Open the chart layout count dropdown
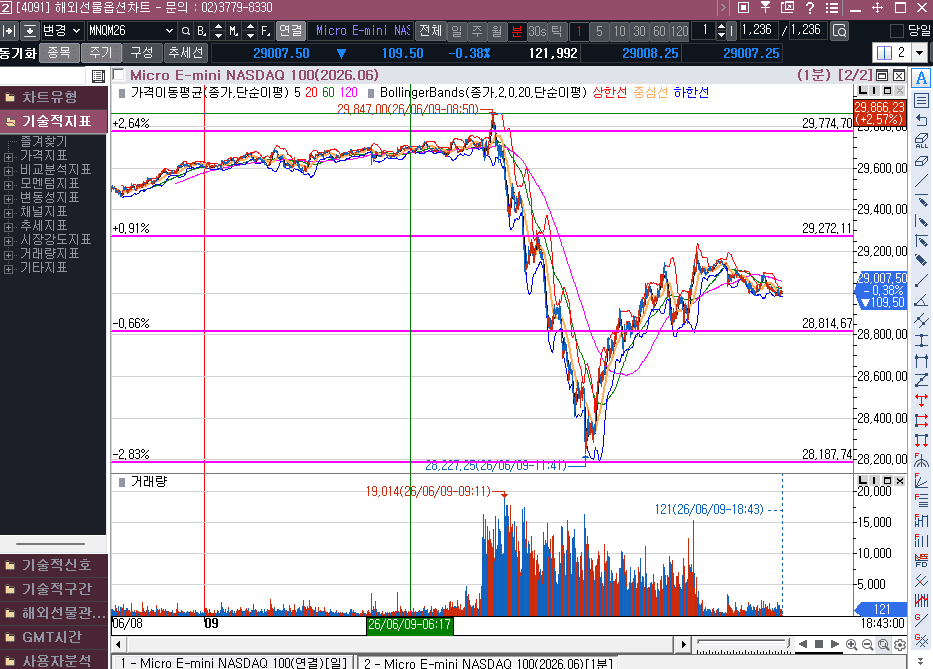The image size is (933, 669). [x=920, y=53]
